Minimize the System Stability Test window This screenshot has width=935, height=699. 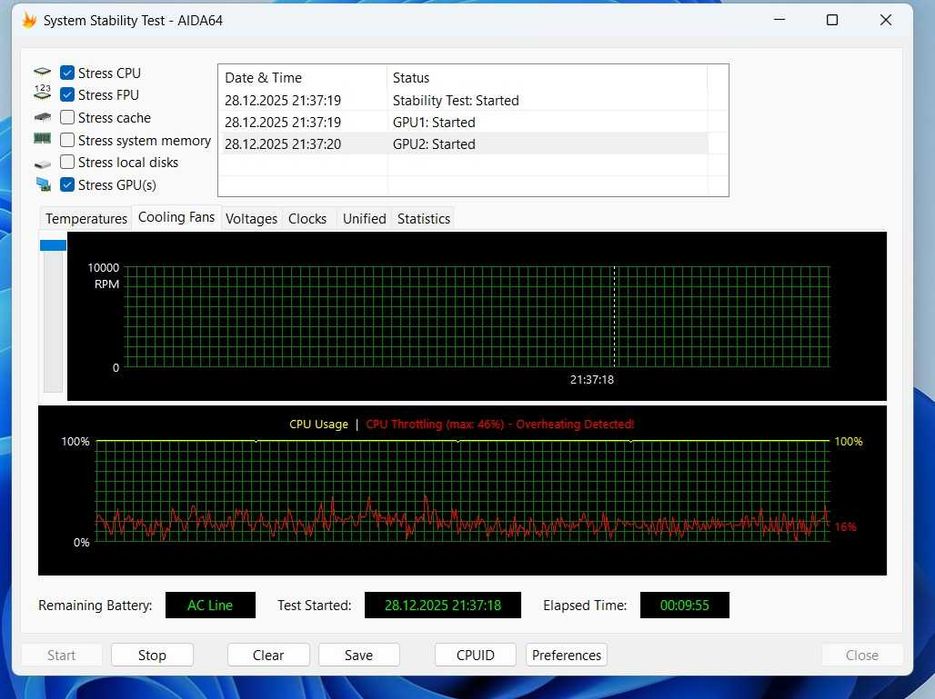pos(779,20)
